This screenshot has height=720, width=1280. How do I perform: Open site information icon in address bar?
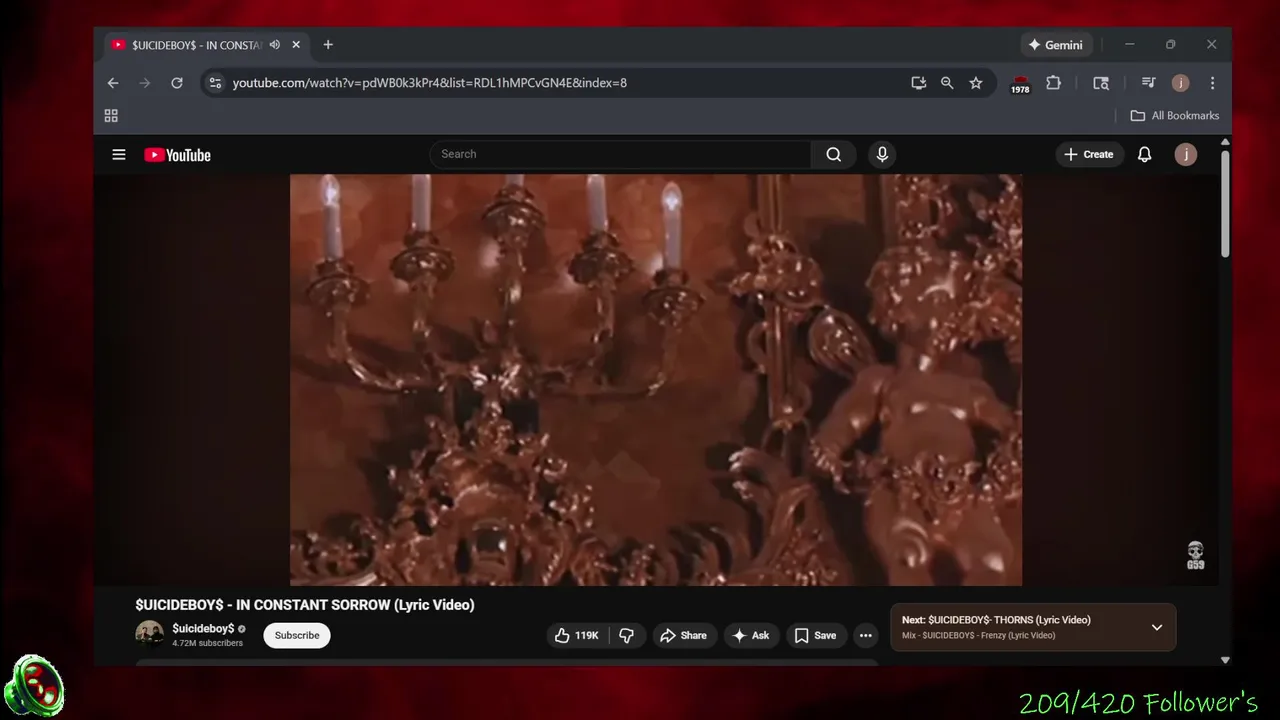click(x=215, y=83)
